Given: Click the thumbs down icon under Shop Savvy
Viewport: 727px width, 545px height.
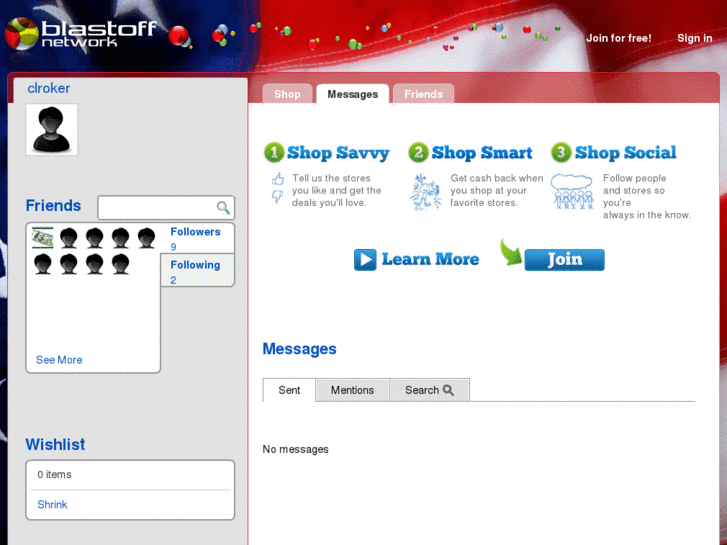Looking at the screenshot, I should (x=277, y=196).
